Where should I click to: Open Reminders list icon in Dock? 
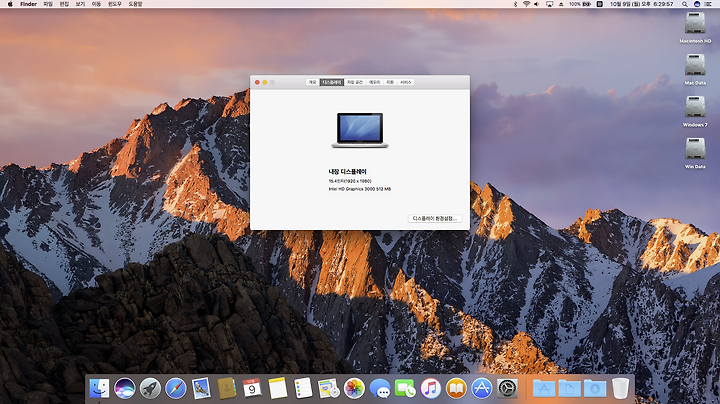tap(303, 388)
